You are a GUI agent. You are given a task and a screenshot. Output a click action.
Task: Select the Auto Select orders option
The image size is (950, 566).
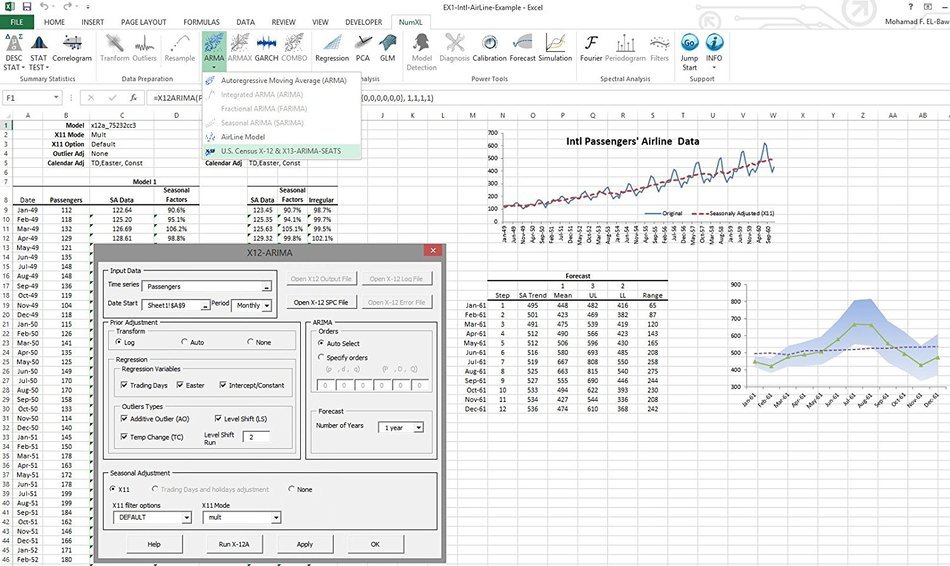click(339, 343)
